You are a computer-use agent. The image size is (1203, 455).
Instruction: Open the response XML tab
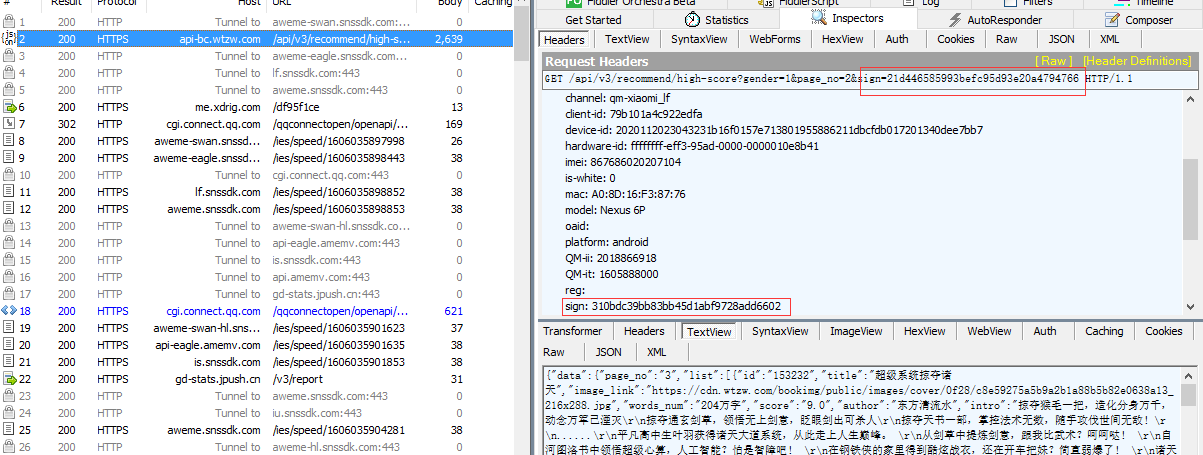[656, 352]
